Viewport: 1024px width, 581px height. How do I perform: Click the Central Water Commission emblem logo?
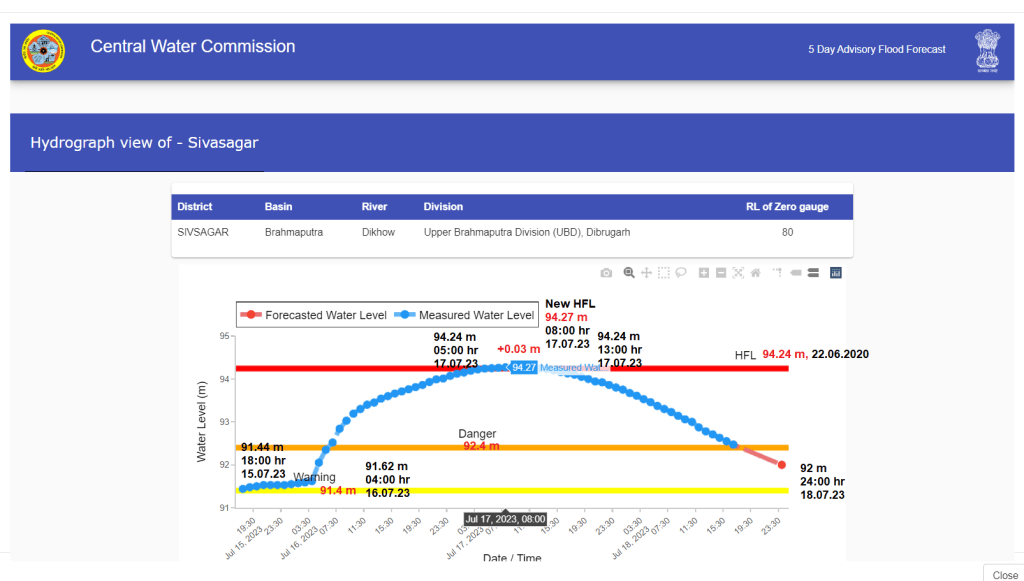click(x=43, y=51)
